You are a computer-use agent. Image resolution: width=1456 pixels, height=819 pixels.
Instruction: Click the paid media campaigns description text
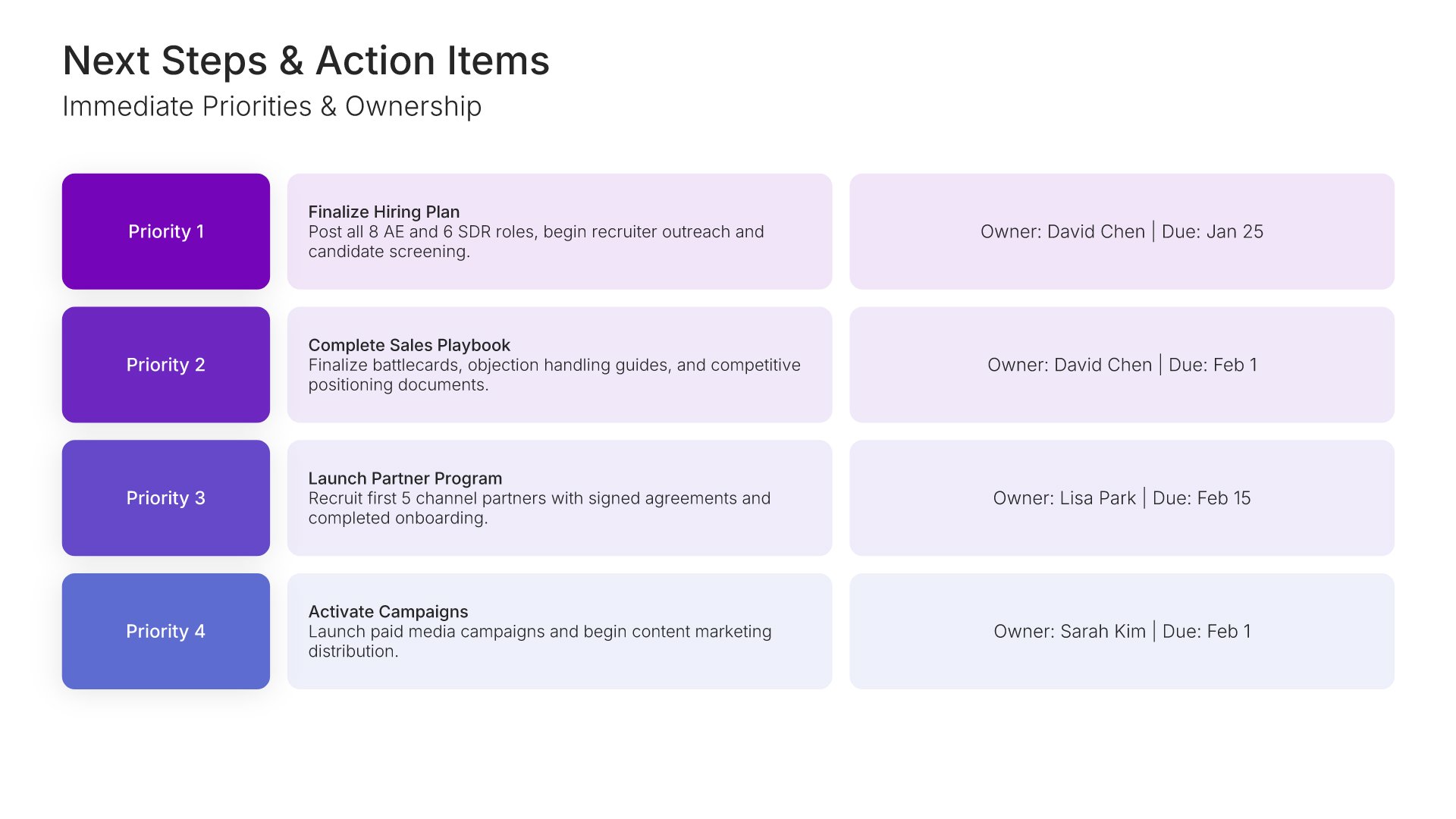539,641
